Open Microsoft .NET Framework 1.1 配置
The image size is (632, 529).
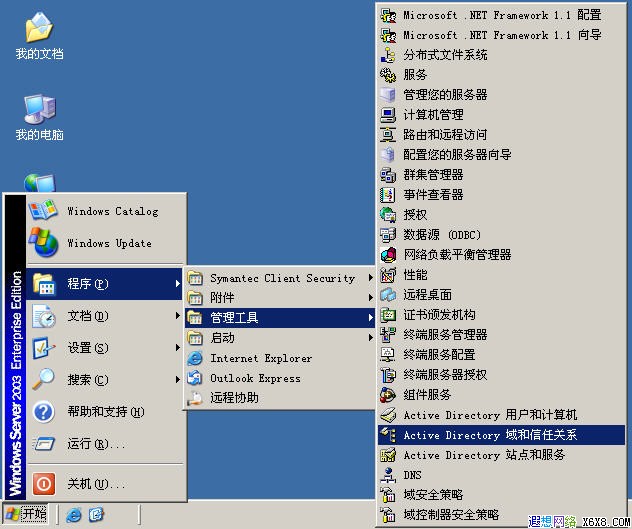(501, 15)
